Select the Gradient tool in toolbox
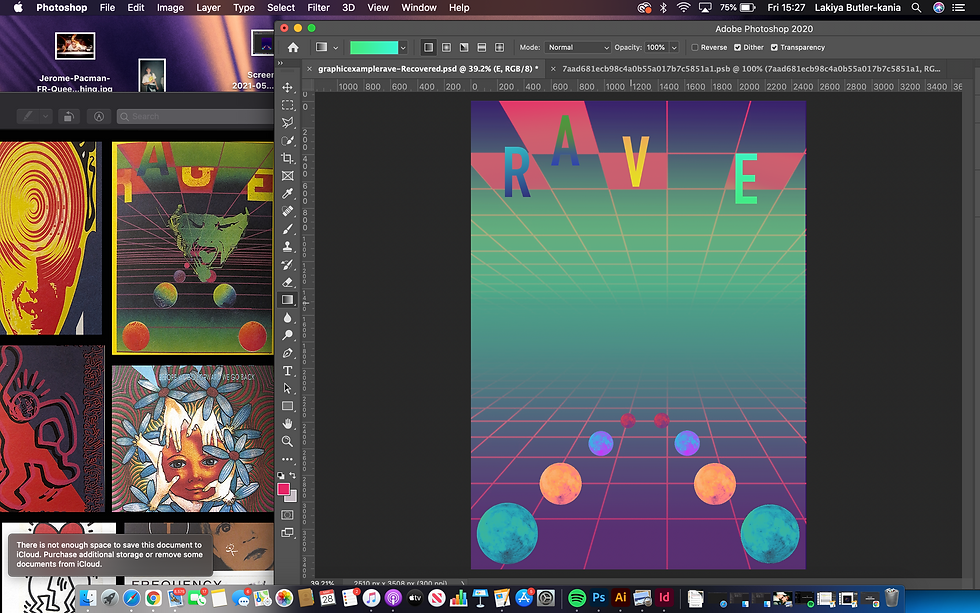The height and width of the screenshot is (613, 980). pos(288,300)
